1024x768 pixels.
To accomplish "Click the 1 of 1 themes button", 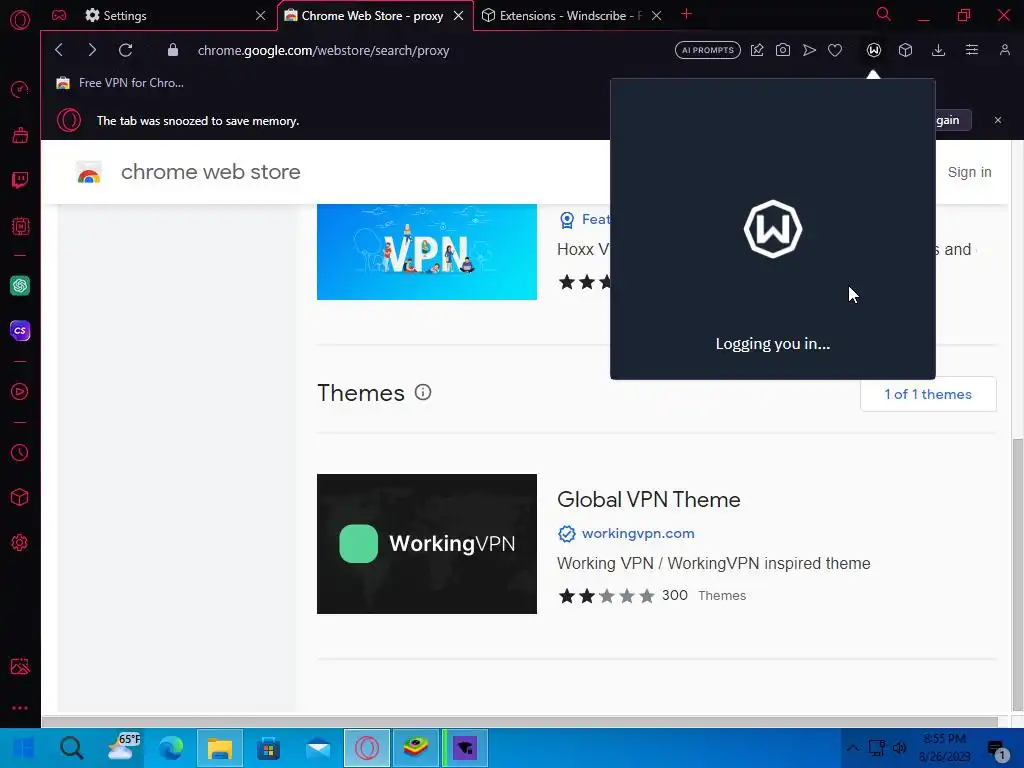I will 928,394.
